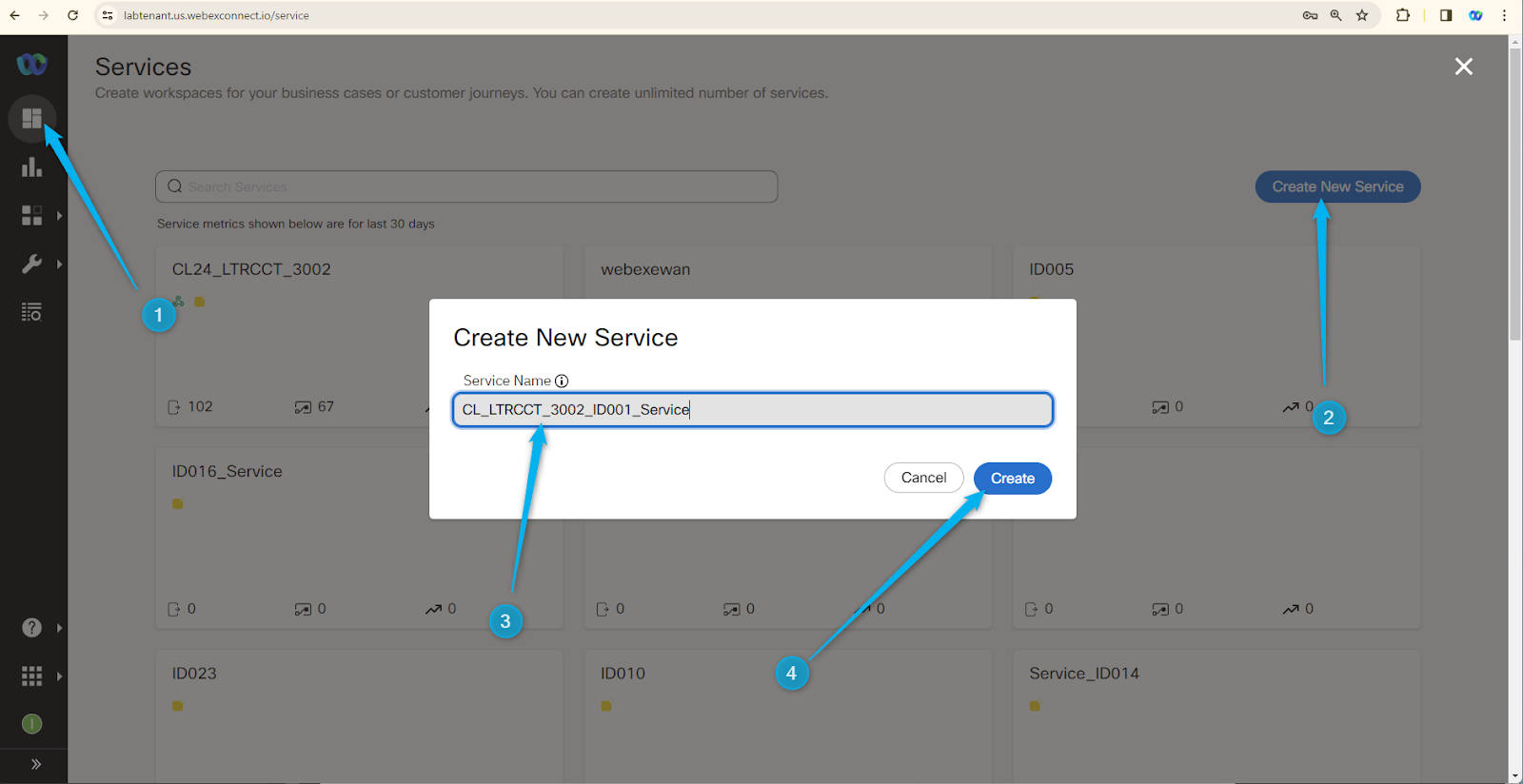This screenshot has height=784, width=1523.
Task: Open the Service_ID014 service card
Action: (x=1216, y=715)
